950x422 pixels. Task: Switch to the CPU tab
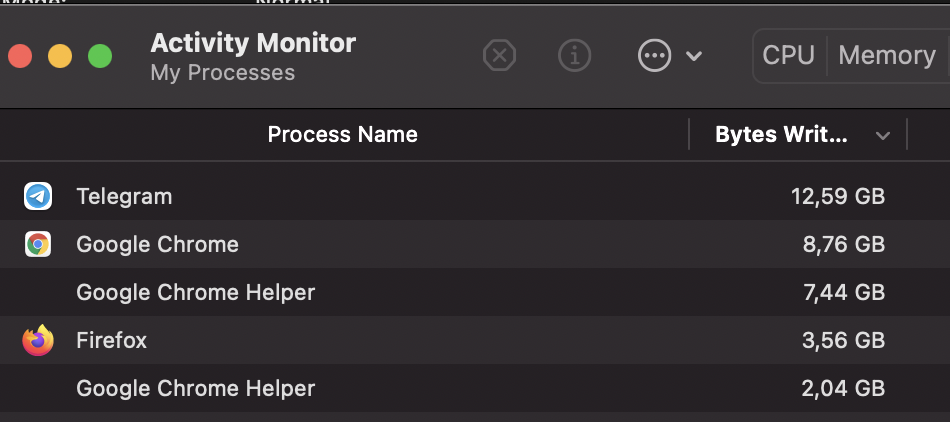tap(788, 55)
